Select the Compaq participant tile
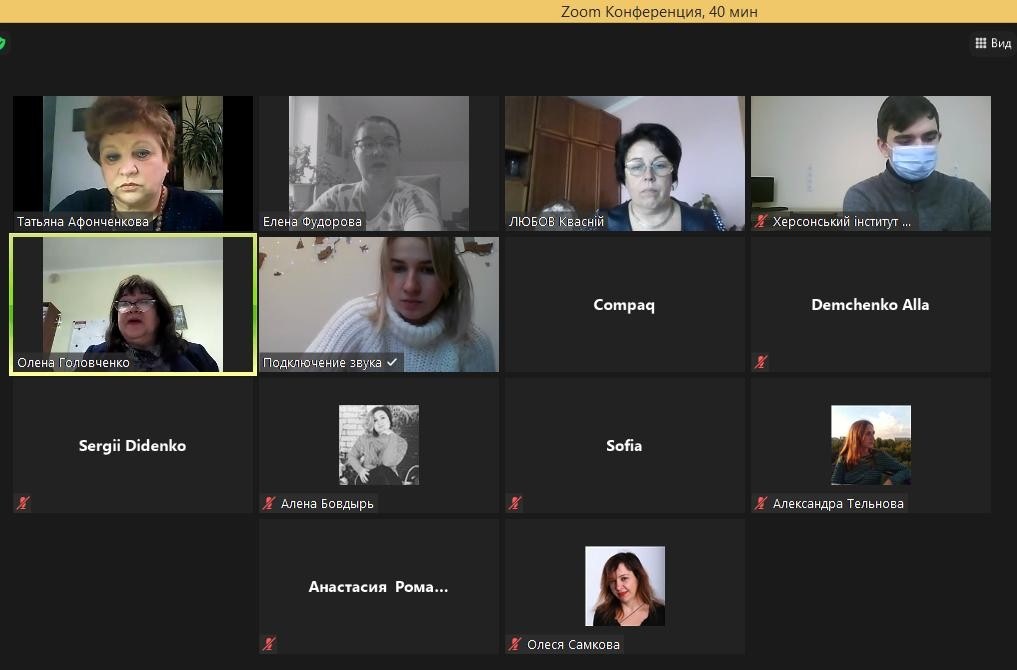The width and height of the screenshot is (1017, 670). (x=625, y=304)
